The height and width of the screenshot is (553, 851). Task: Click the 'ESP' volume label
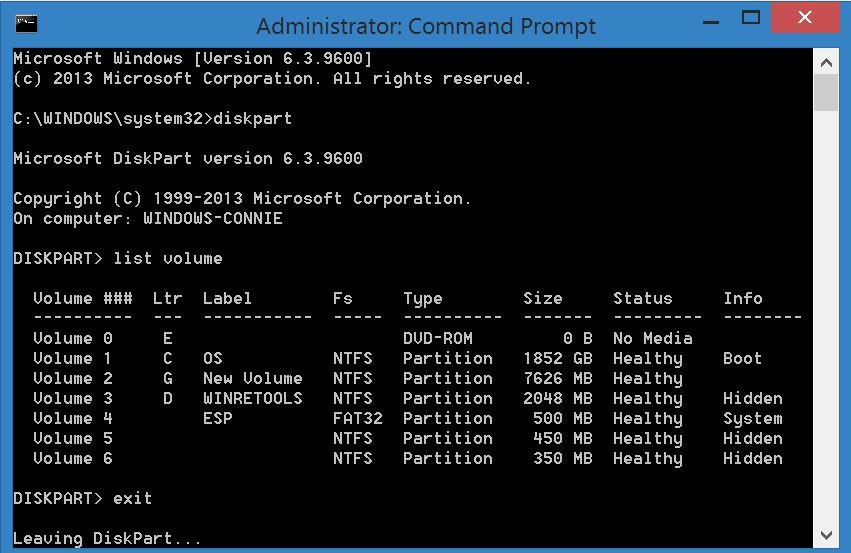tap(217, 419)
